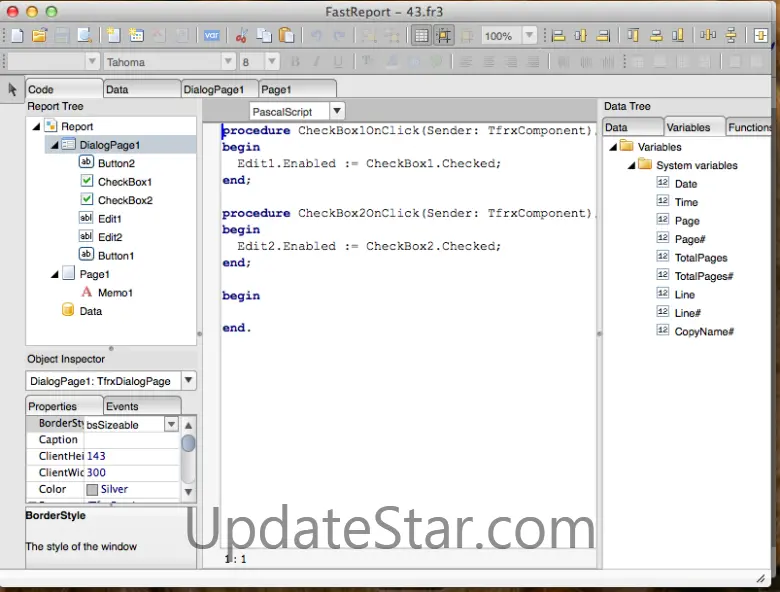Select Edit1 in the Report Tree
Image resolution: width=780 pixels, height=592 pixels.
[109, 219]
